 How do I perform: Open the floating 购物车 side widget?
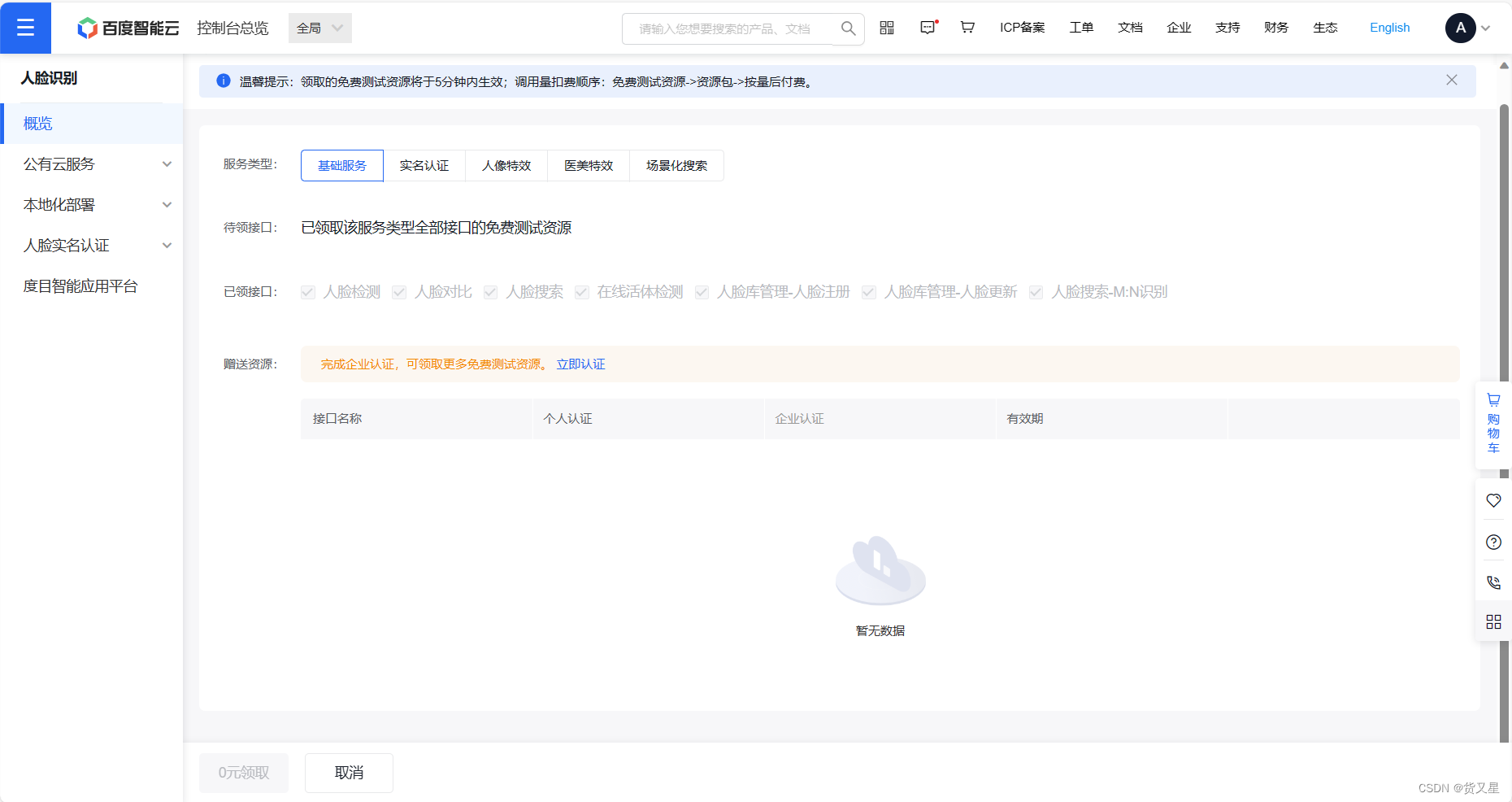[1493, 424]
